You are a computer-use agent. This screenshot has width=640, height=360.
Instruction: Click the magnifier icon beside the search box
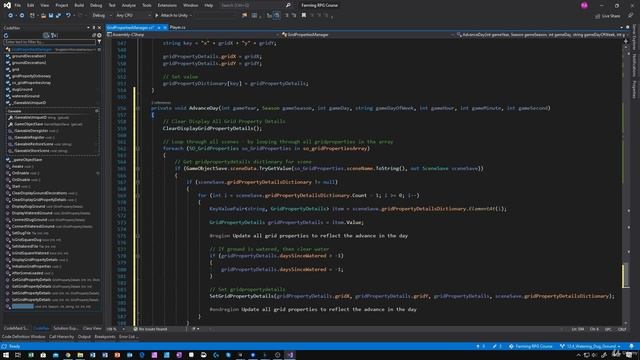288,5
